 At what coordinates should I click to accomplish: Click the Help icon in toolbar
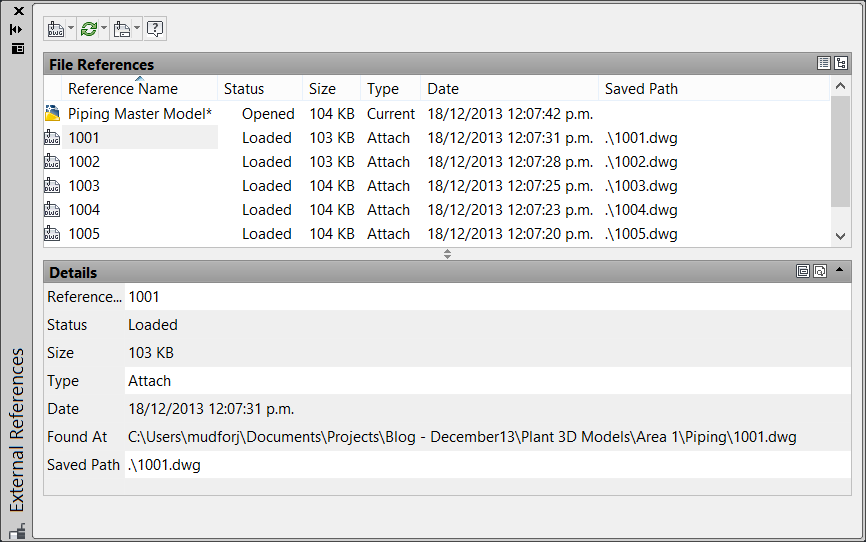(x=155, y=29)
